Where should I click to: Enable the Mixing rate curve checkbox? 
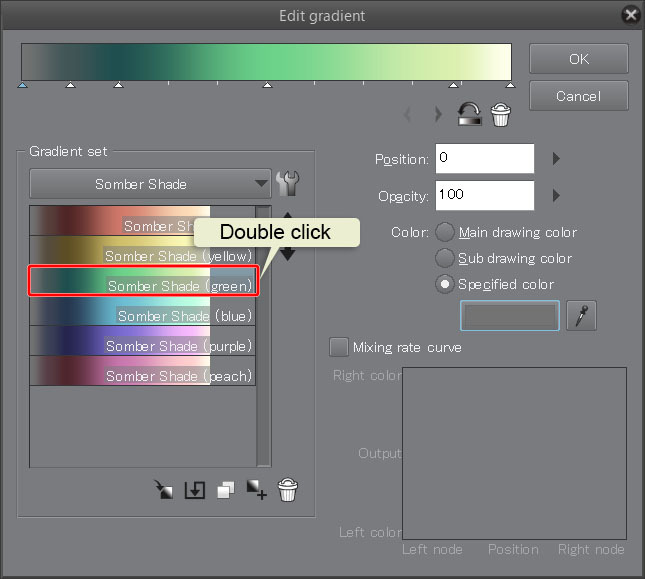pyautogui.click(x=339, y=347)
